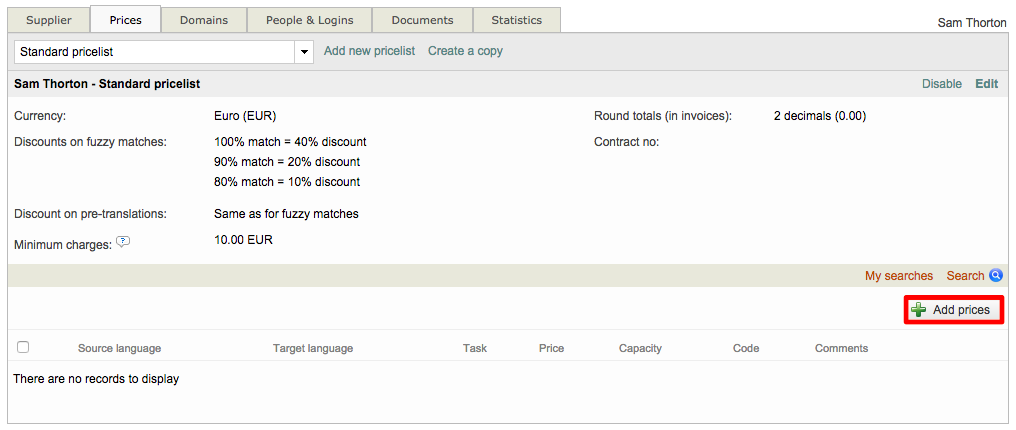The width and height of the screenshot is (1016, 430).
Task: Open the Standard pricelist combo box
Action: coord(154,51)
